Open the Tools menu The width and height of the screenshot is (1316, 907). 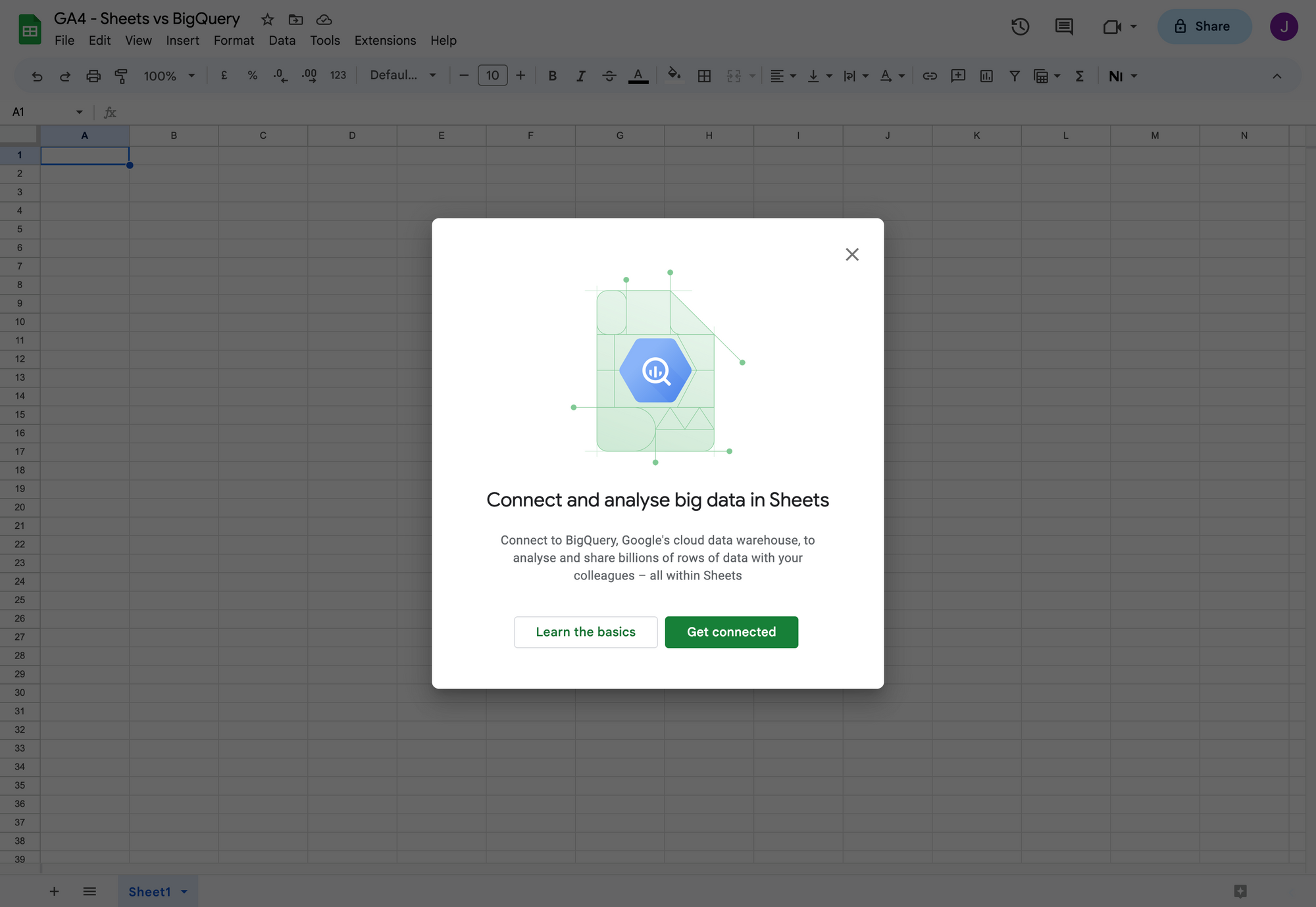click(325, 41)
